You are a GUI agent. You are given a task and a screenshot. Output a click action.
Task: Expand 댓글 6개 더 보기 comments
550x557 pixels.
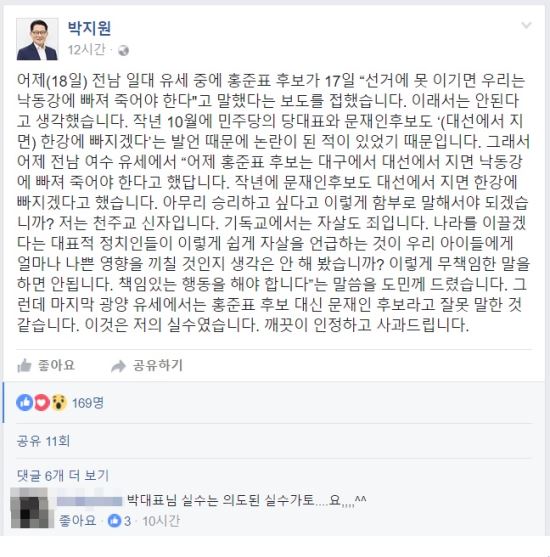pos(63,475)
